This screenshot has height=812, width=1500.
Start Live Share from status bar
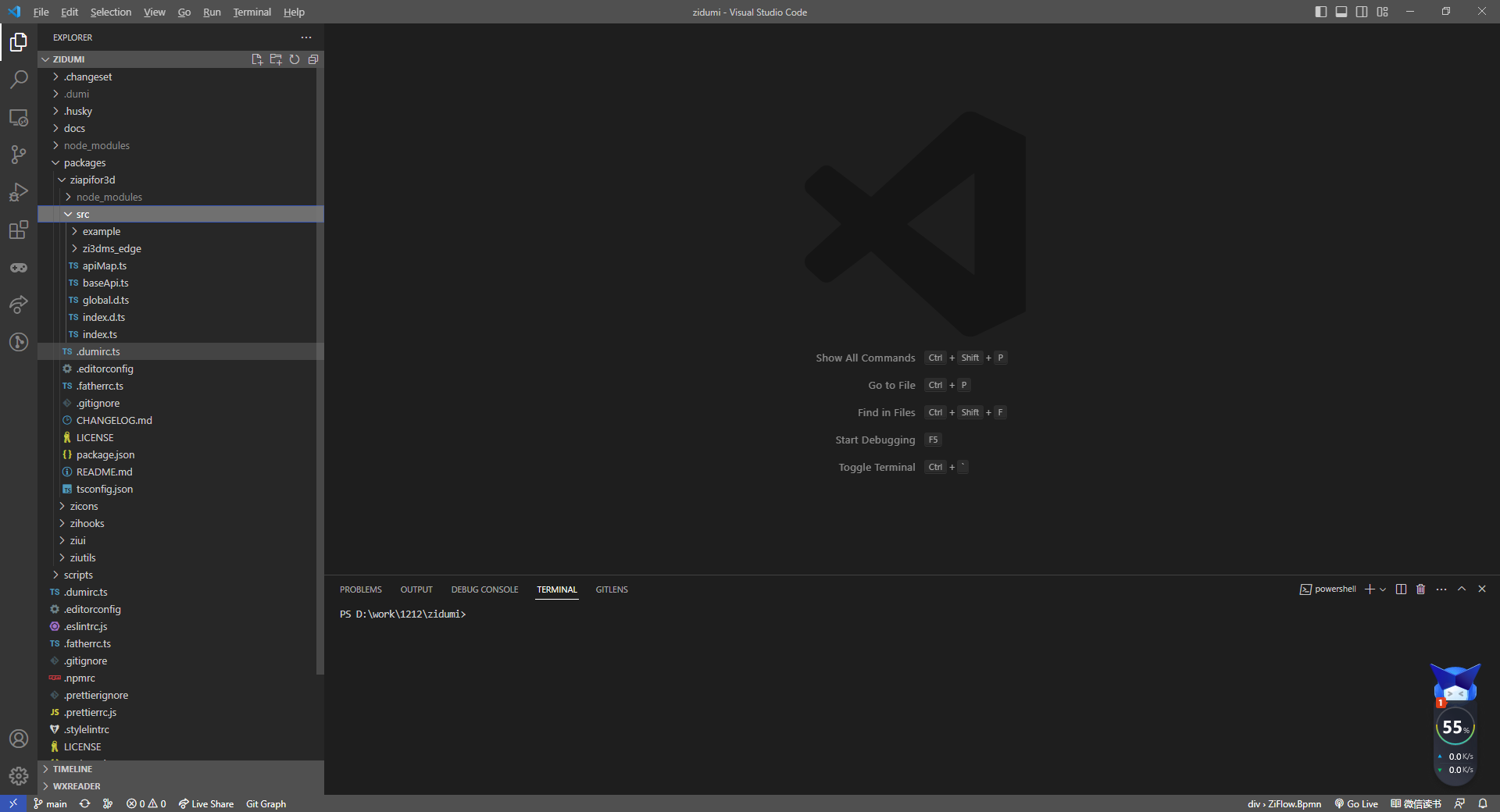point(206,803)
